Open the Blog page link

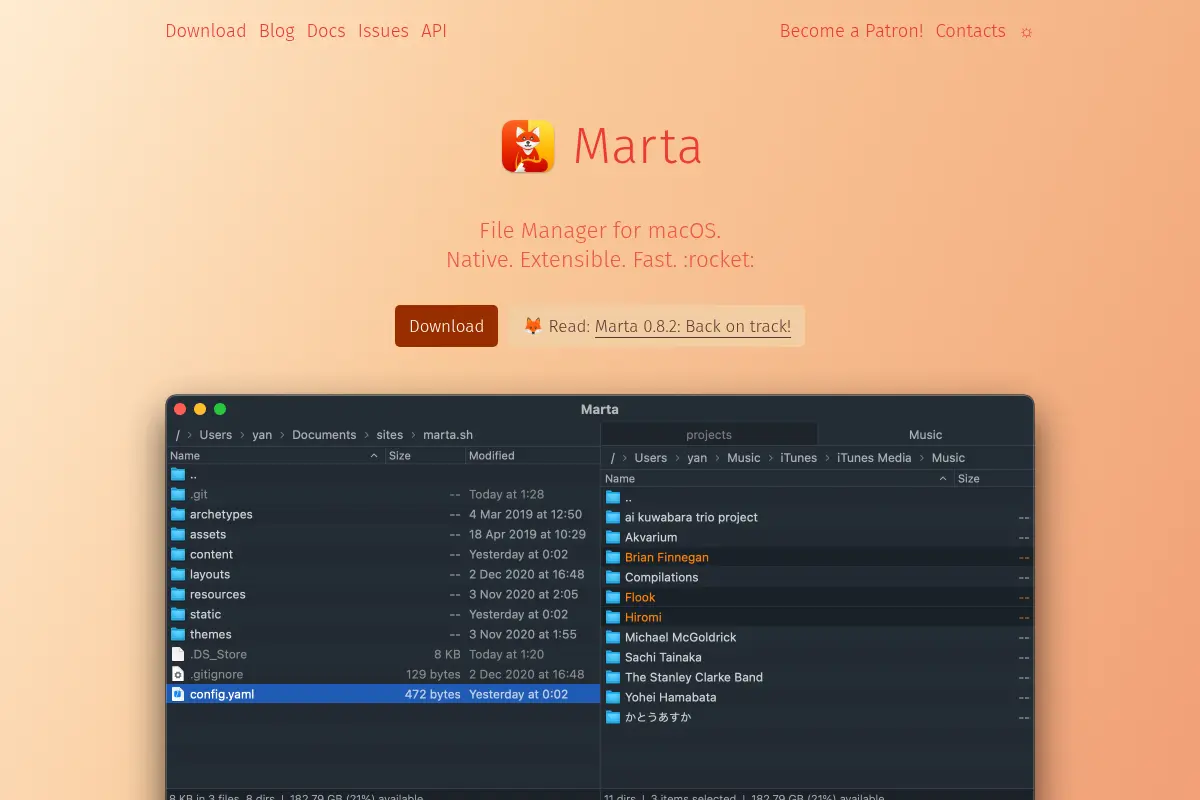(x=277, y=31)
